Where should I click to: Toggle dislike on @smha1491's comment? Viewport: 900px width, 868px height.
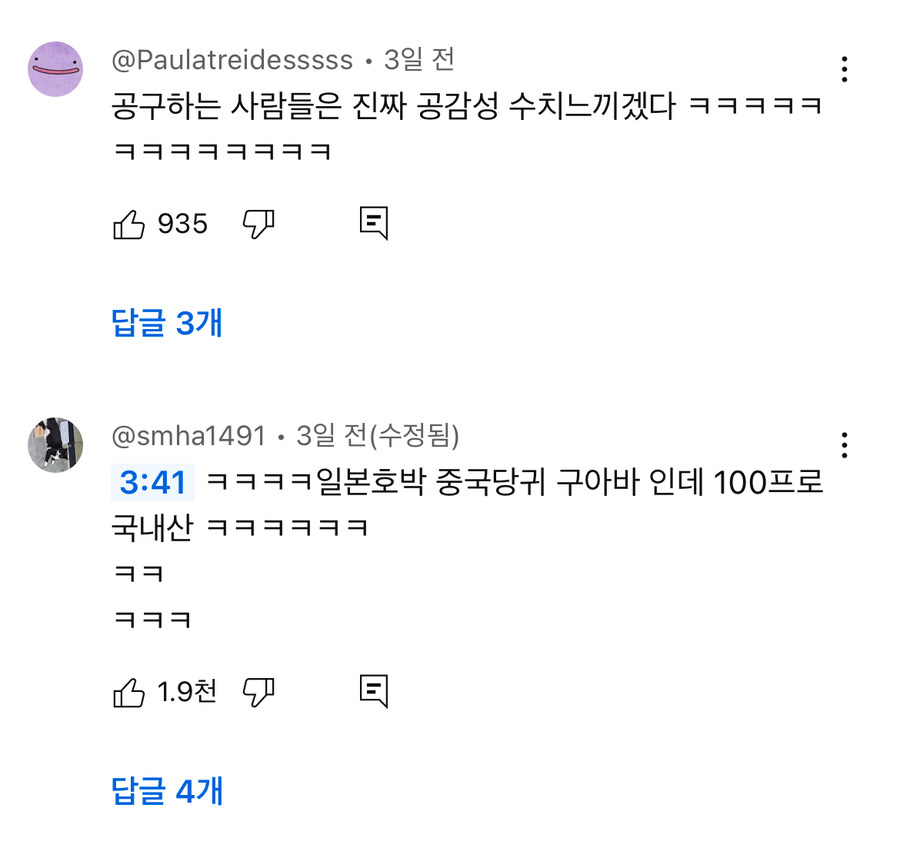click(x=258, y=689)
